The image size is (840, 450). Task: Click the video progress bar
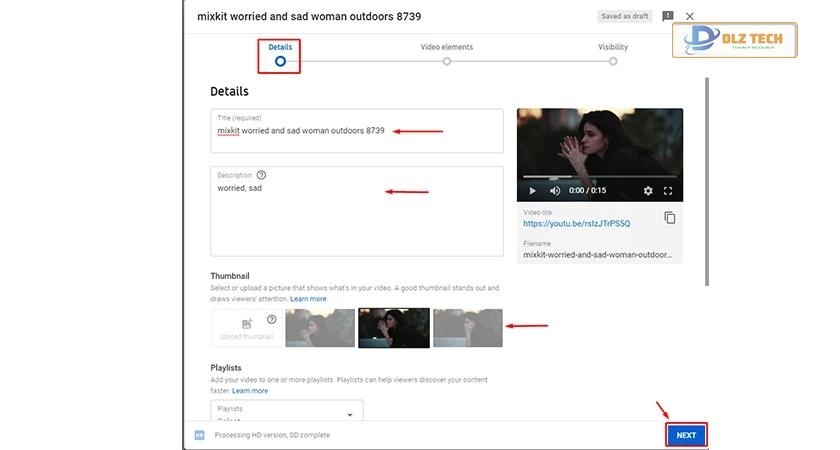pos(600,178)
